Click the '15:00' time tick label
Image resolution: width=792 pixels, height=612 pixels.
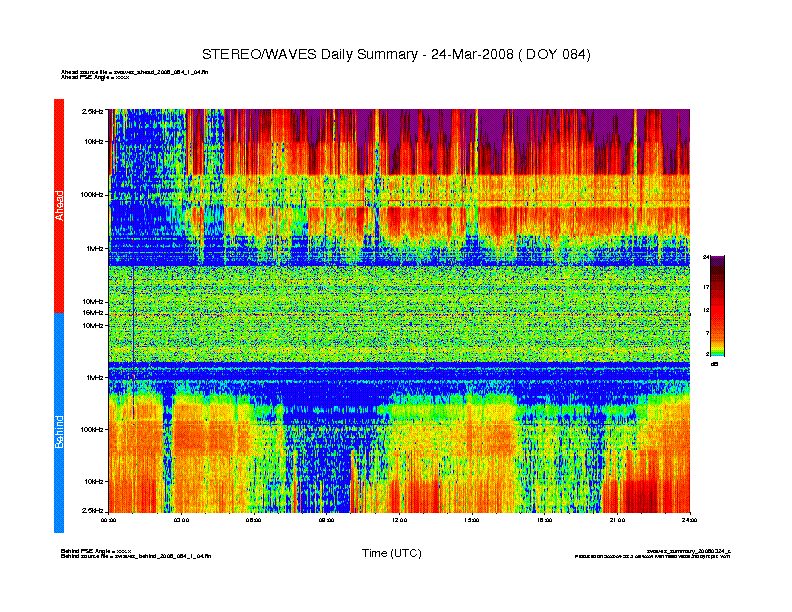click(472, 520)
